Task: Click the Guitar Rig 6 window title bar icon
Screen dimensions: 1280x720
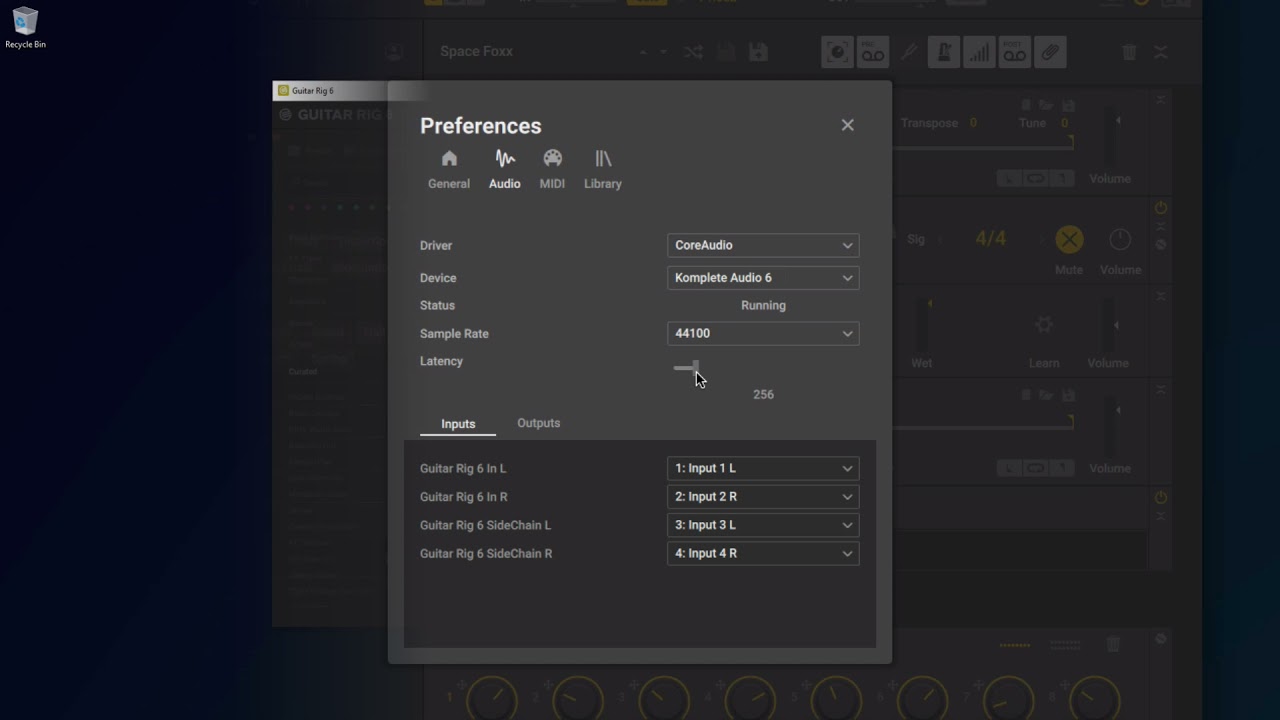Action: [284, 91]
